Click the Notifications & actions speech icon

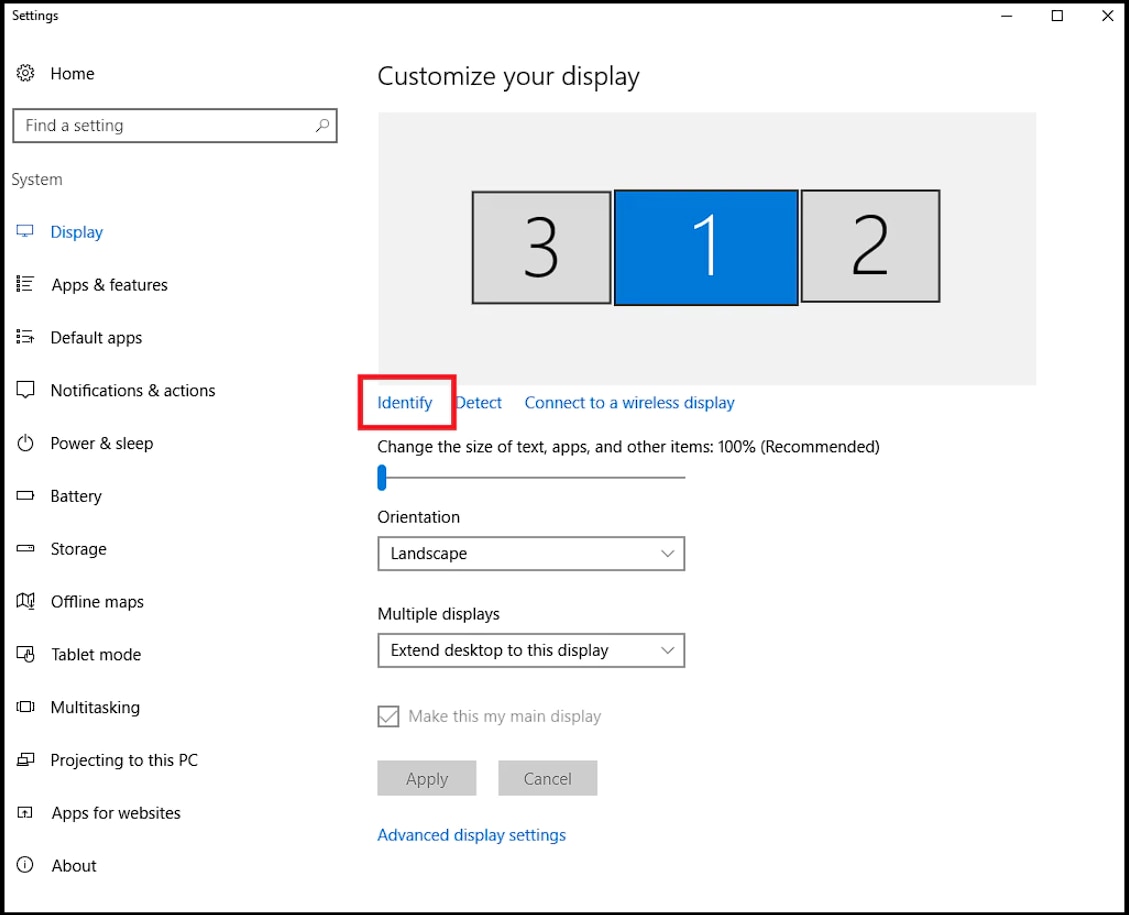click(25, 389)
